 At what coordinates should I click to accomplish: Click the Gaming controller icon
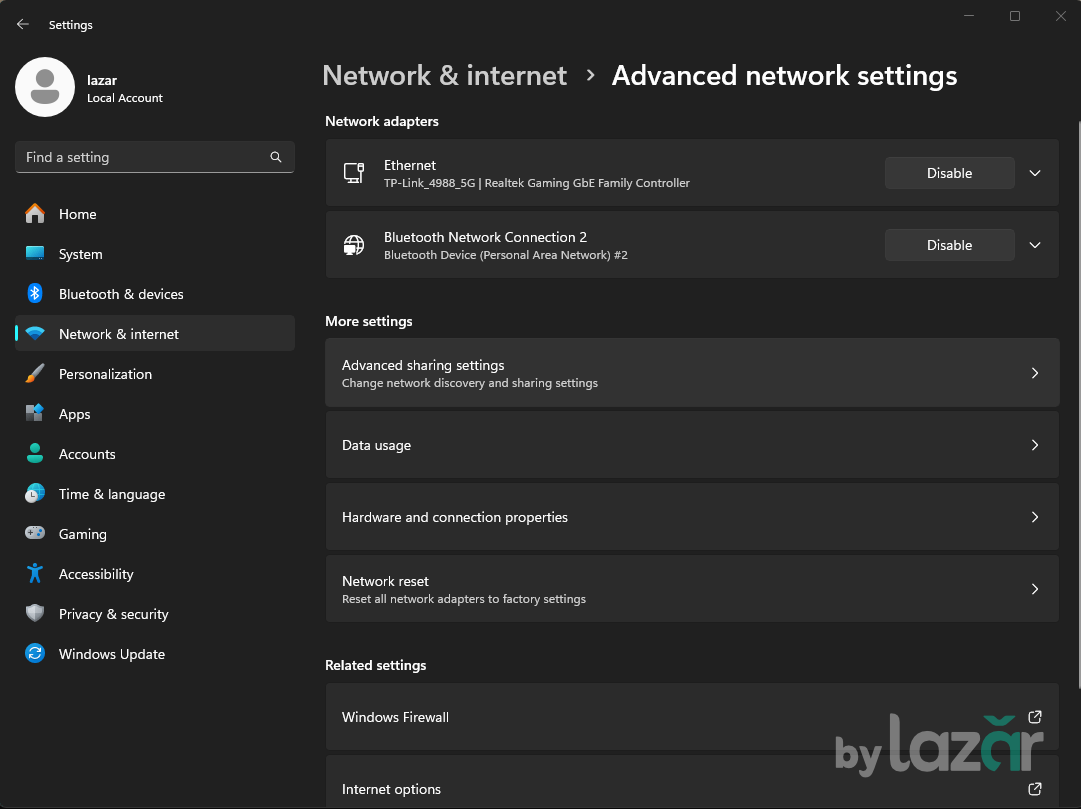(x=35, y=534)
